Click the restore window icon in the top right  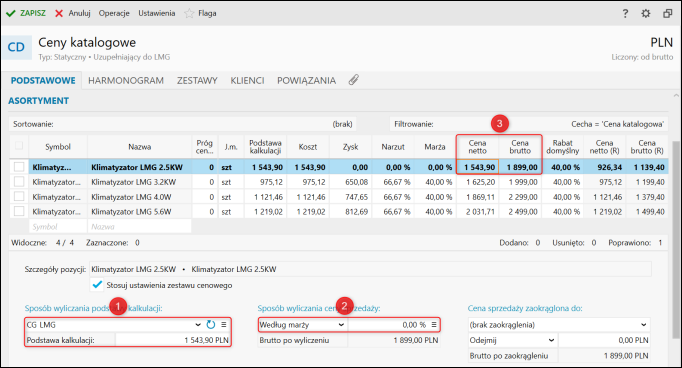click(668, 13)
